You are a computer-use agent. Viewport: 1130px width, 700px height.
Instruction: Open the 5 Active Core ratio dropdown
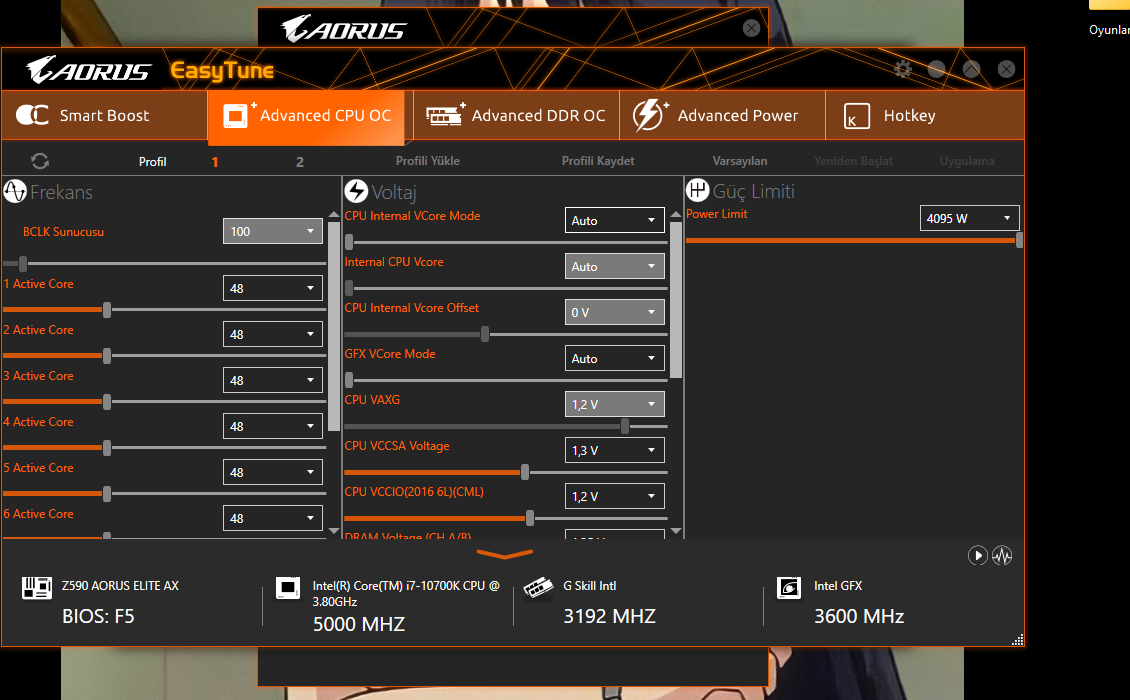(x=272, y=472)
